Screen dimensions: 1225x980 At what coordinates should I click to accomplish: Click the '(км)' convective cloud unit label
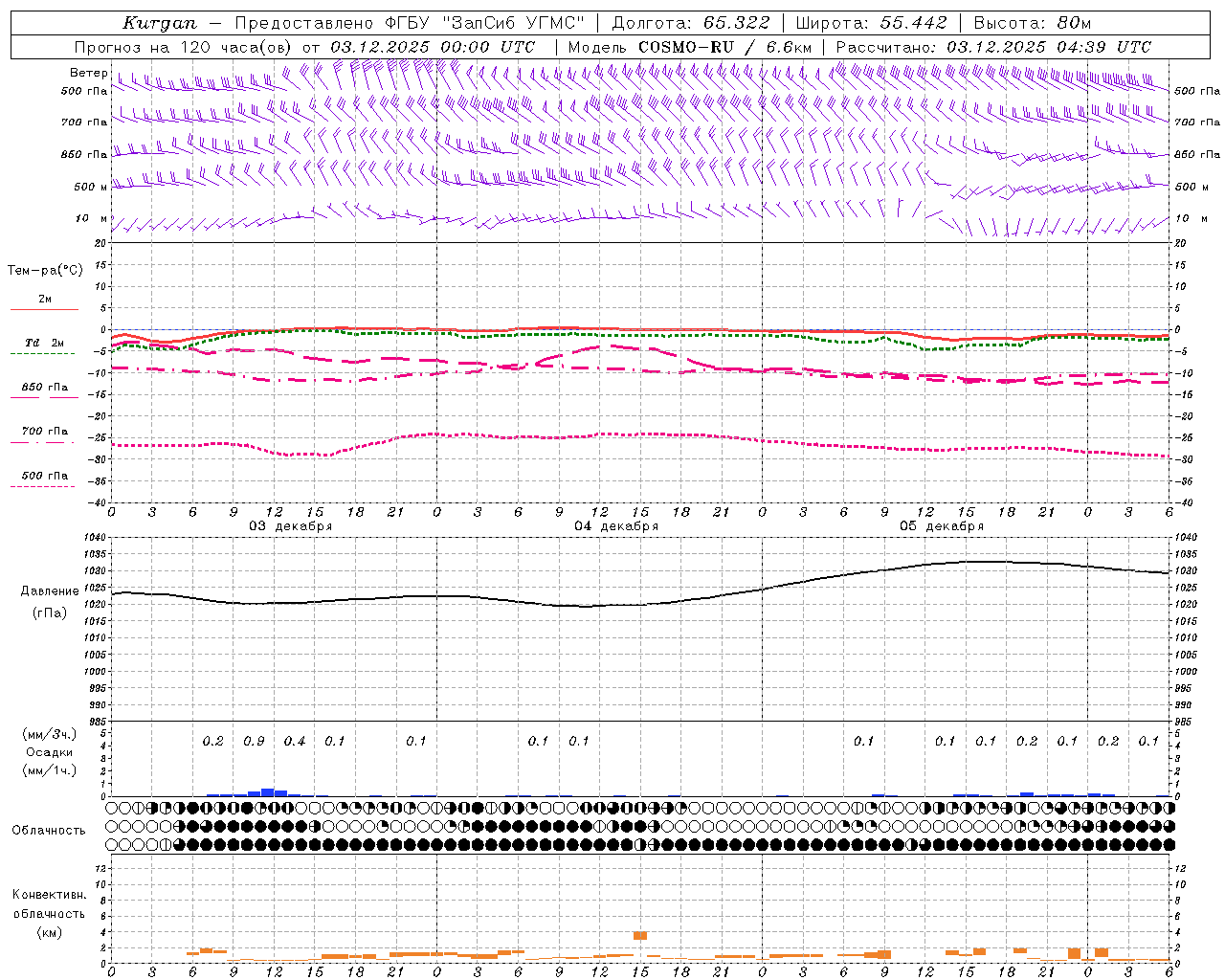[x=49, y=931]
